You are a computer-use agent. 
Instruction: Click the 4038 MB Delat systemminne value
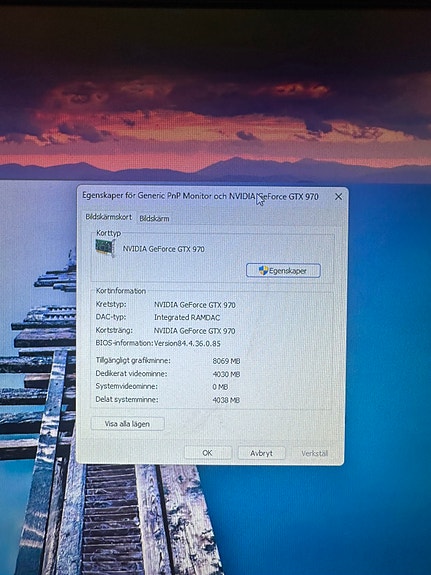click(x=226, y=400)
